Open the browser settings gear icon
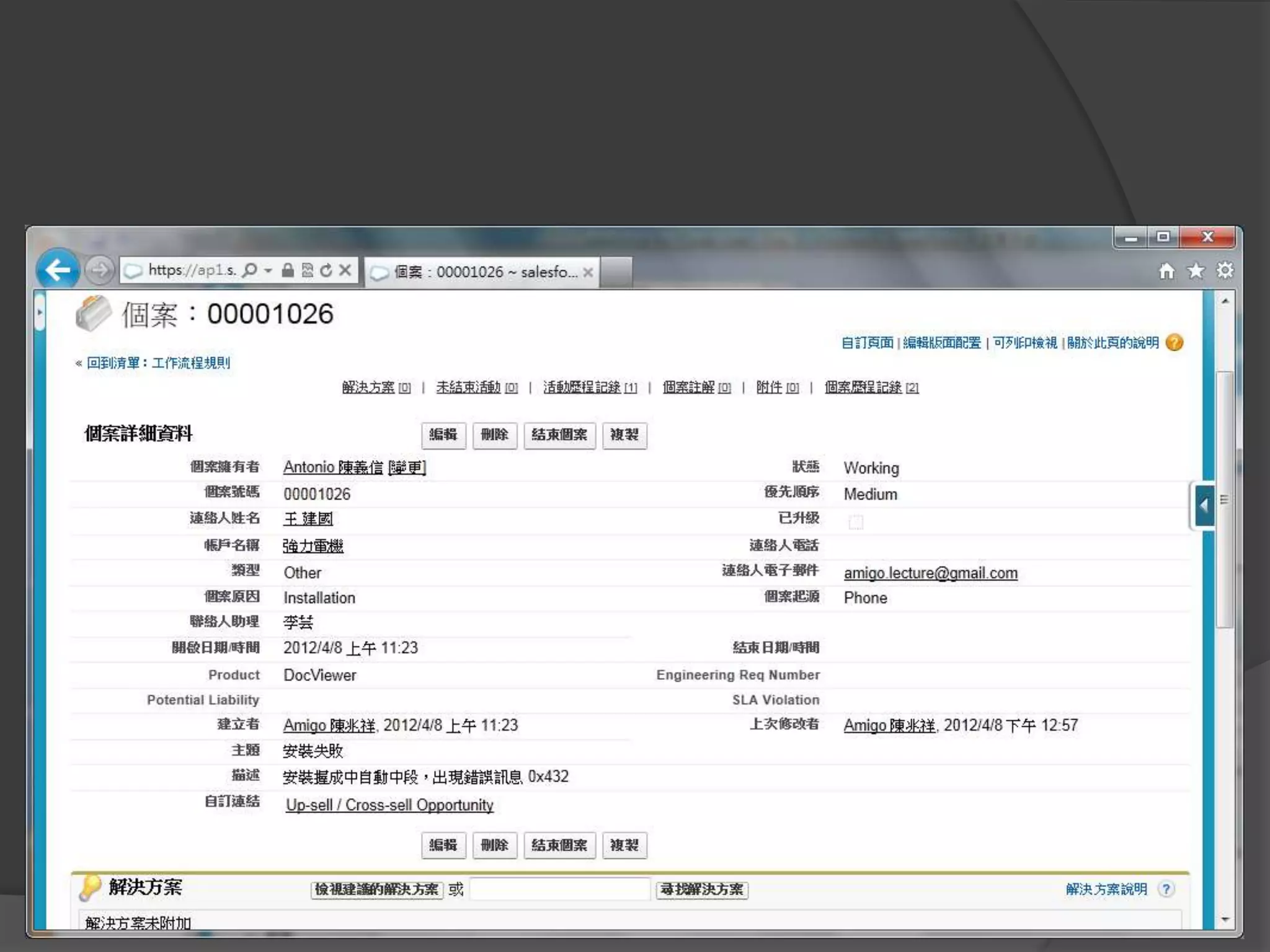 1225,271
